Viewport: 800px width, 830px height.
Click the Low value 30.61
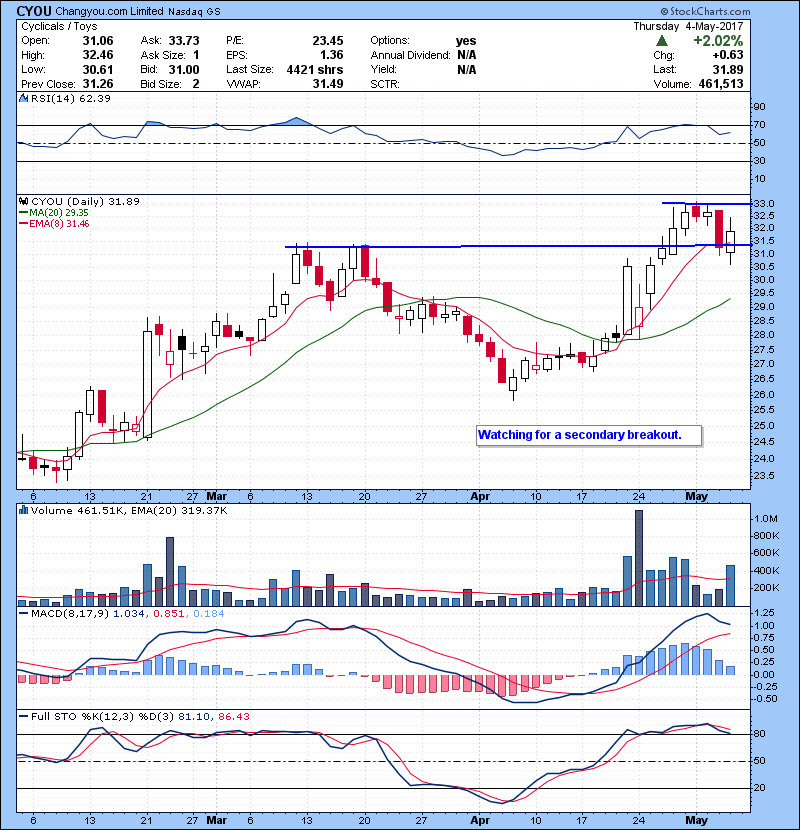pyautogui.click(x=98, y=69)
